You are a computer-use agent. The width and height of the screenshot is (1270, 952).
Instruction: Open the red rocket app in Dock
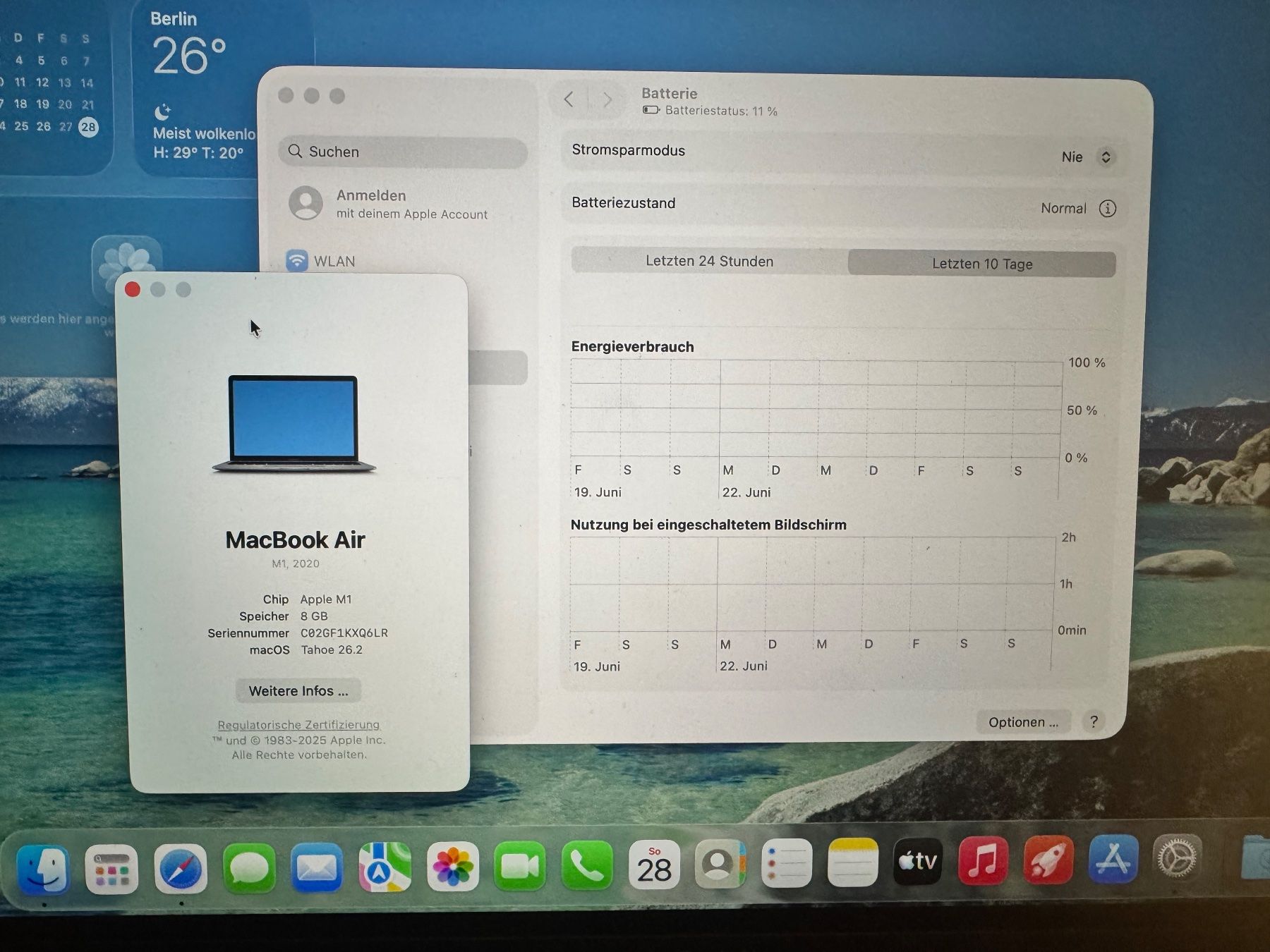1048,860
